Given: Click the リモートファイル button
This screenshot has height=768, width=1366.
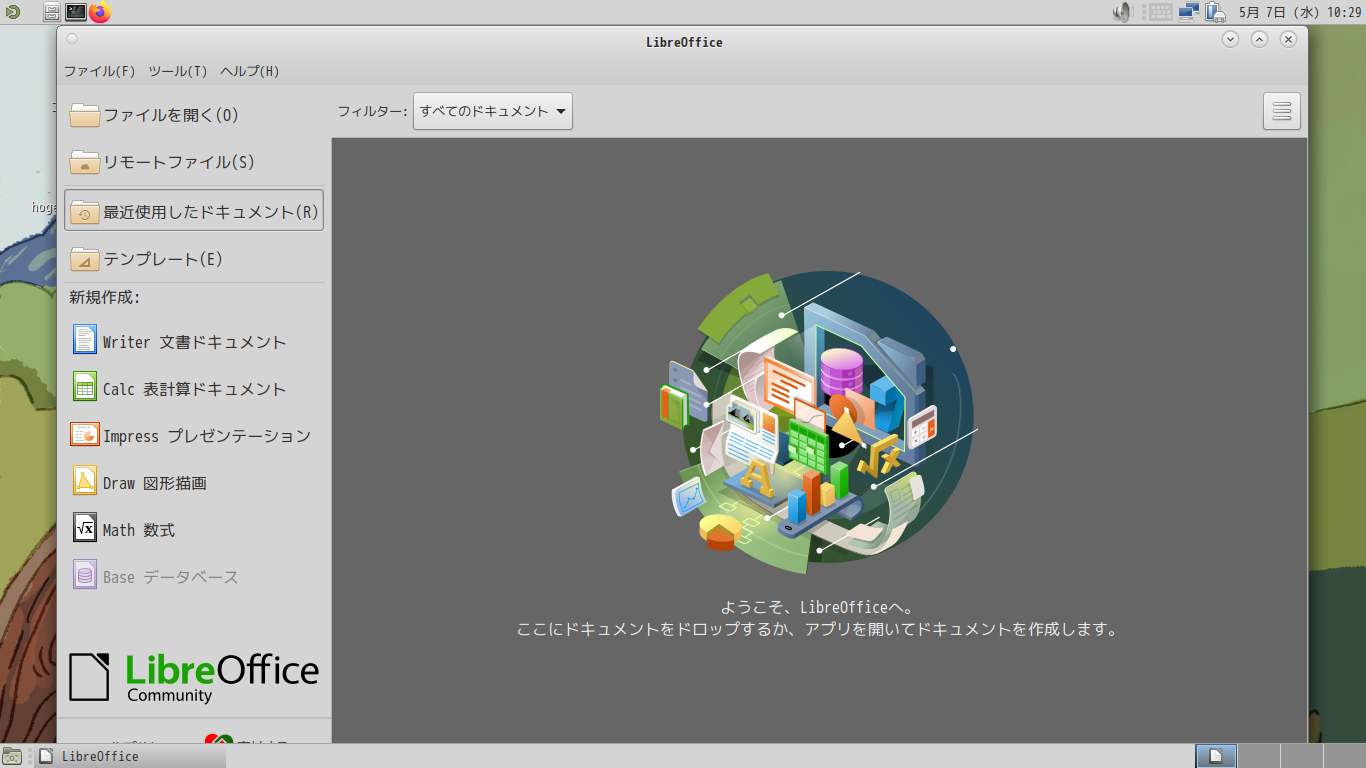Looking at the screenshot, I should (x=178, y=162).
